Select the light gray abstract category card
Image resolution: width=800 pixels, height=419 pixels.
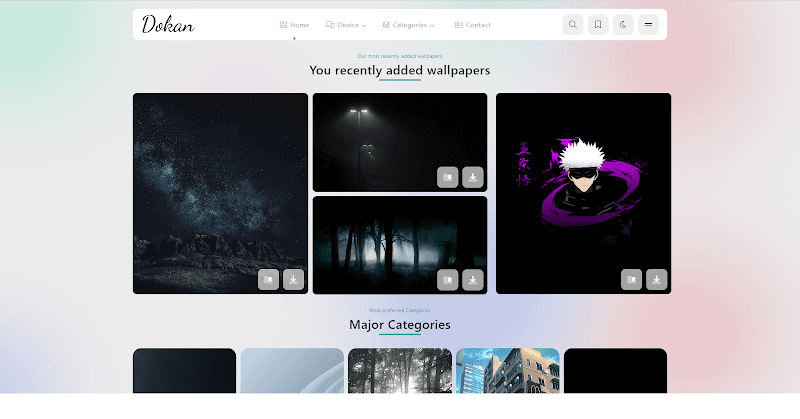[x=292, y=371]
